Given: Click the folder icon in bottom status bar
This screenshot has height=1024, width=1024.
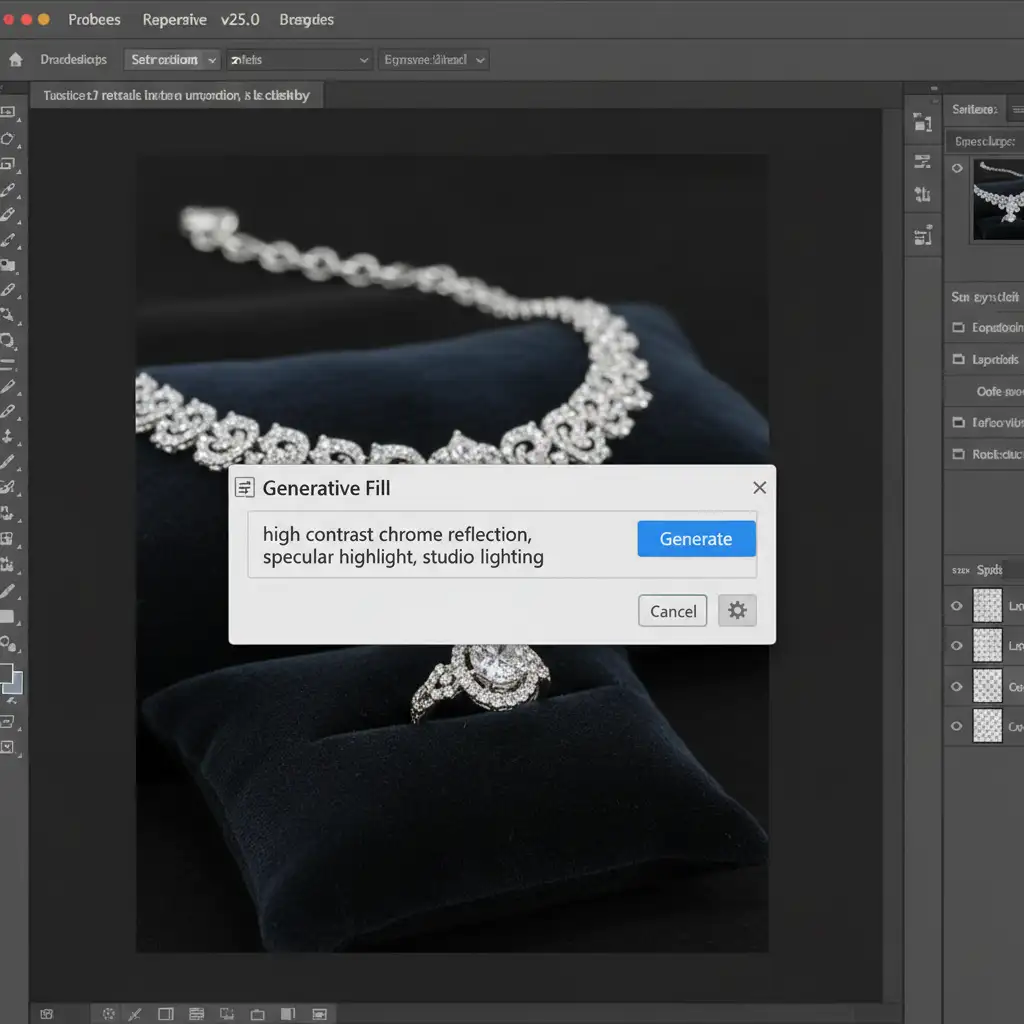Looking at the screenshot, I should [x=259, y=1014].
